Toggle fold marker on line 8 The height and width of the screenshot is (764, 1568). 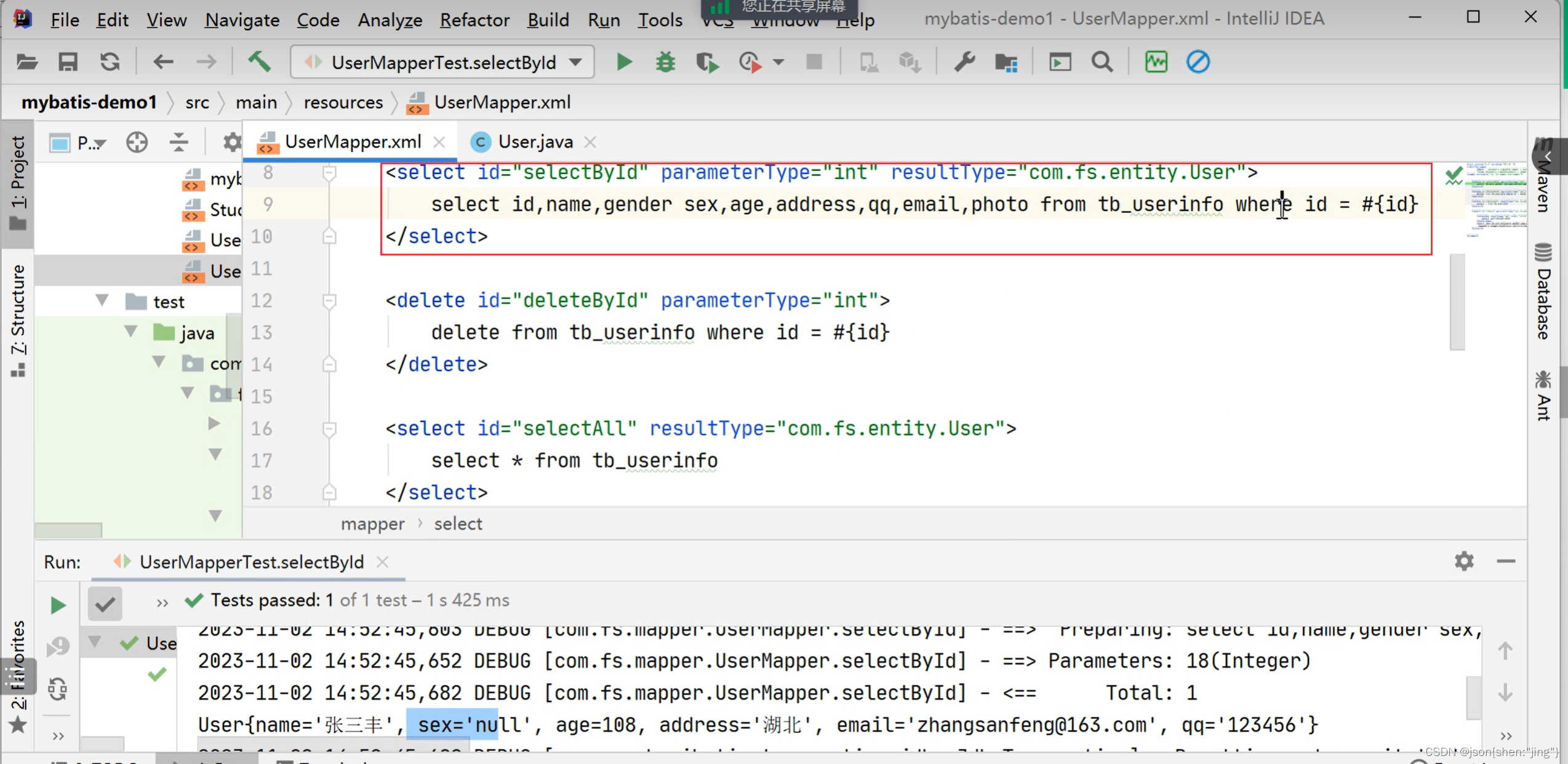(x=330, y=173)
